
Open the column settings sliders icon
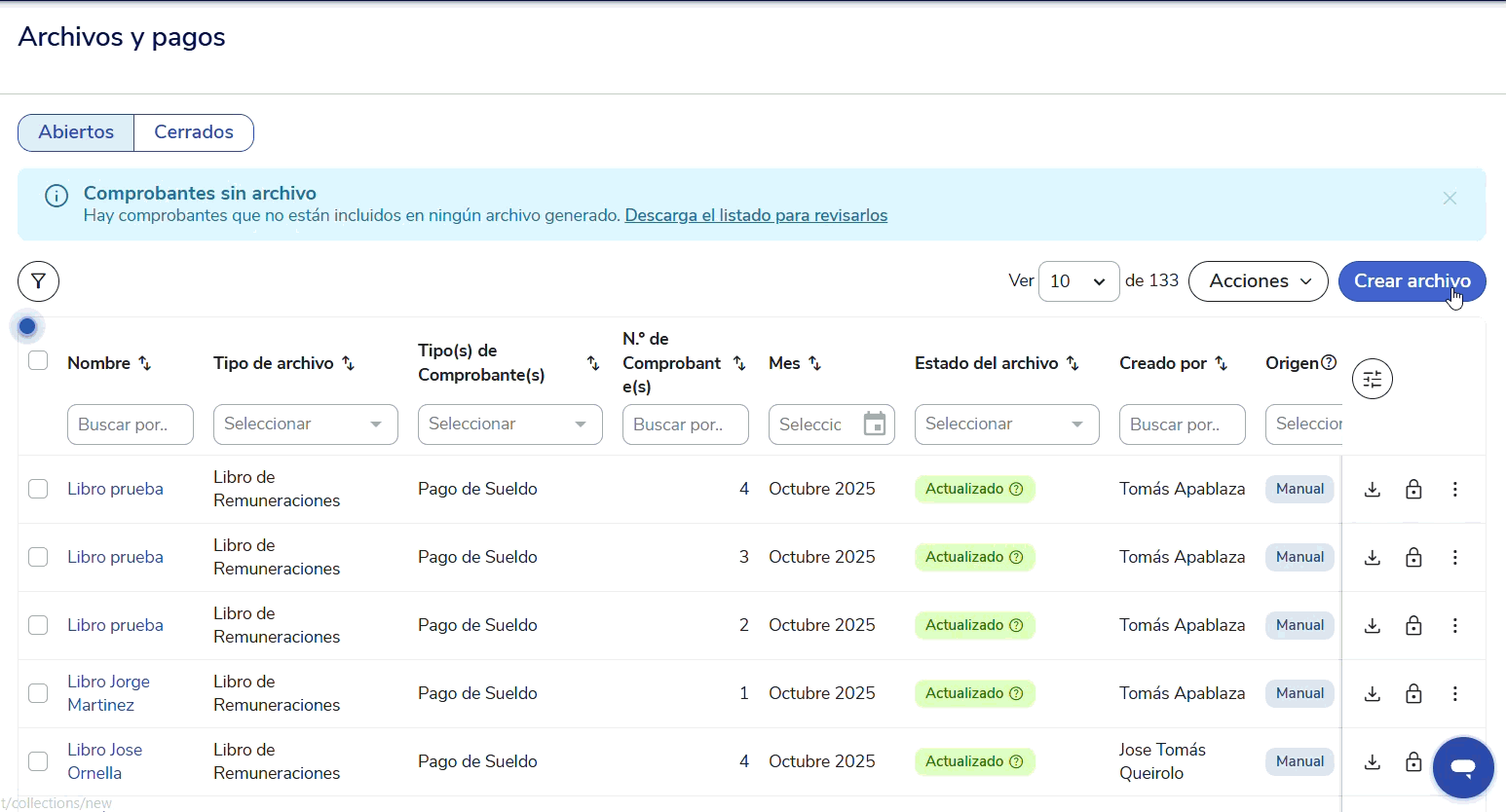(x=1373, y=379)
